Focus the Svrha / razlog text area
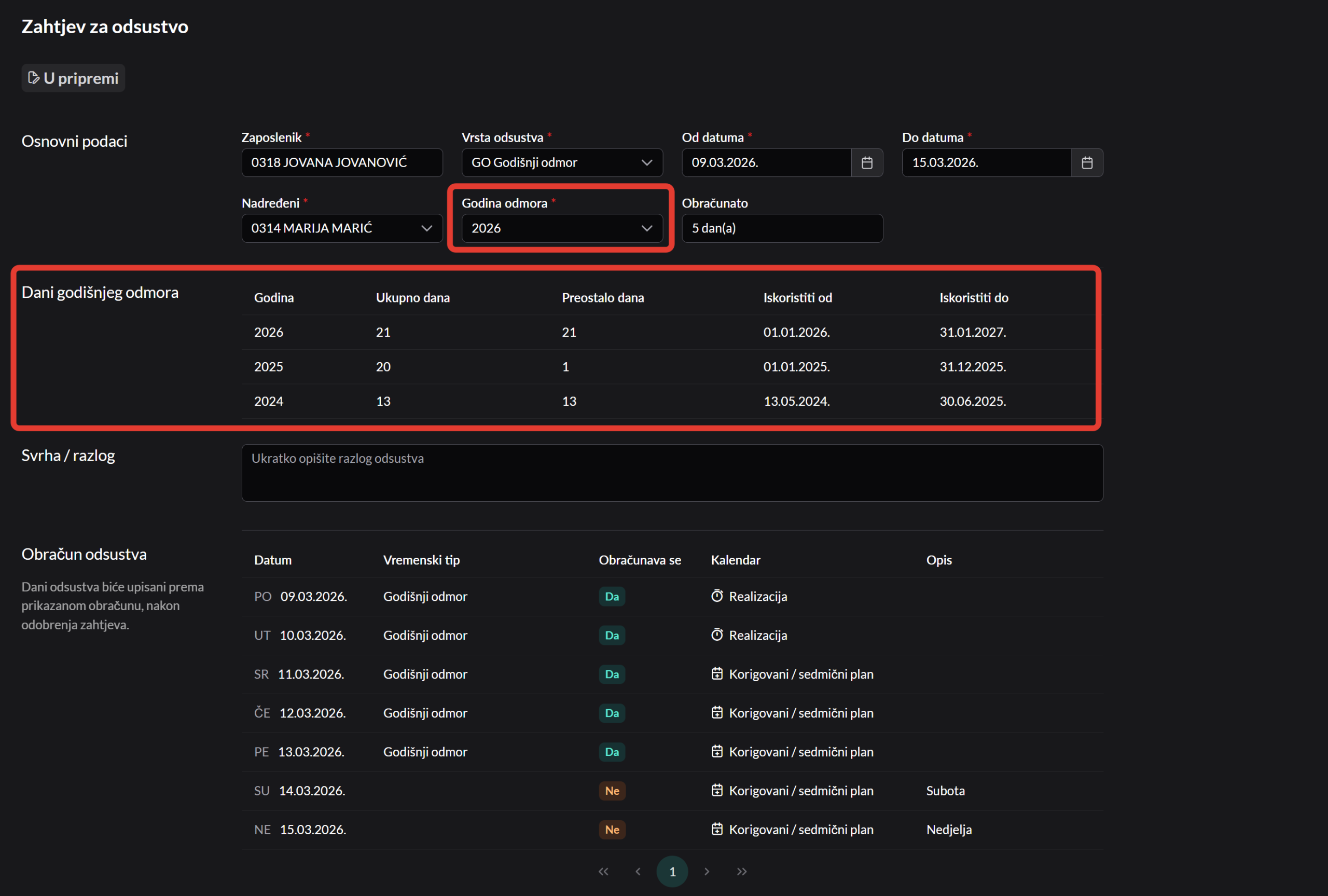 [672, 473]
